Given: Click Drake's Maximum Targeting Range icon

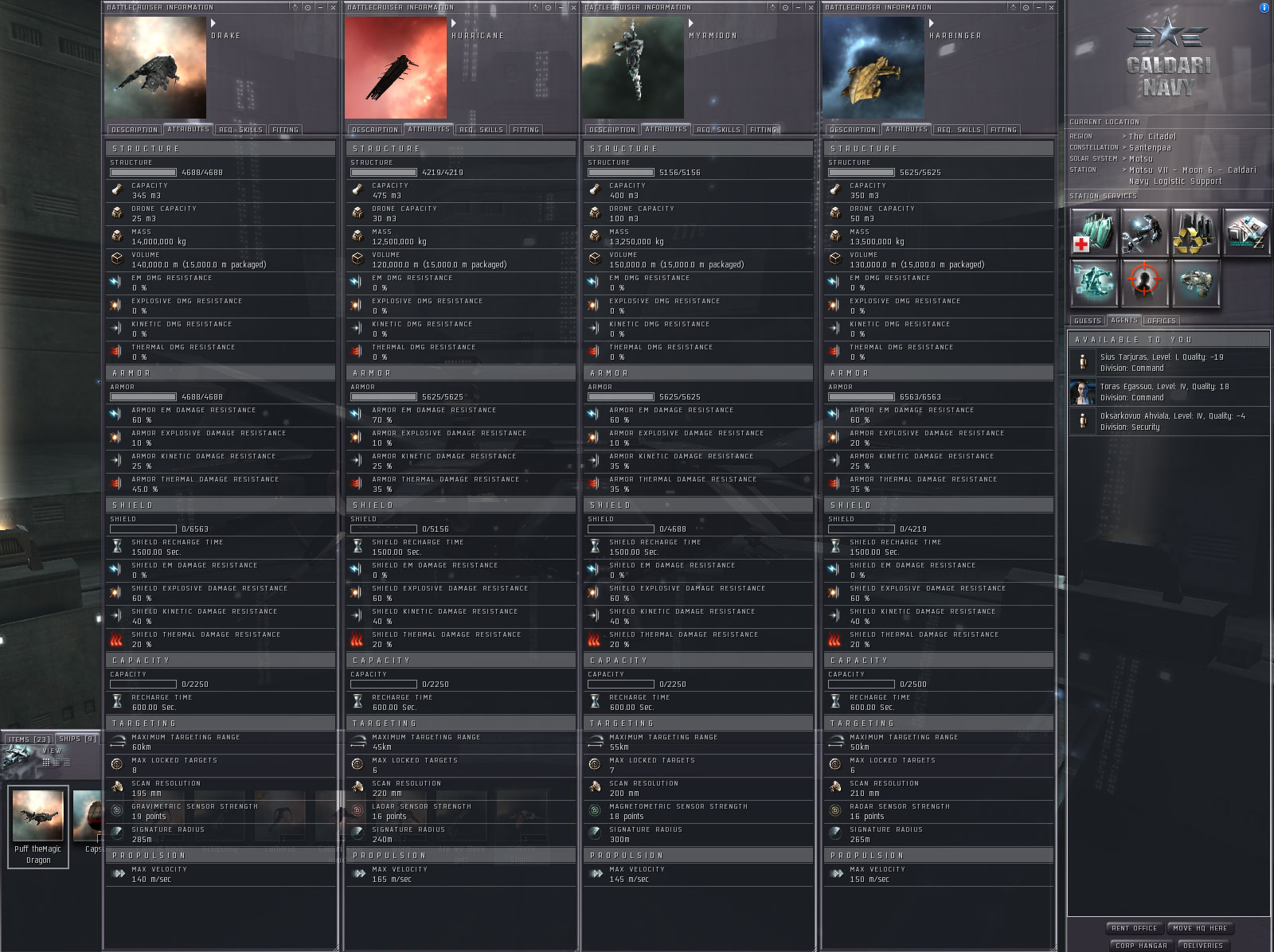Looking at the screenshot, I should click(x=117, y=742).
